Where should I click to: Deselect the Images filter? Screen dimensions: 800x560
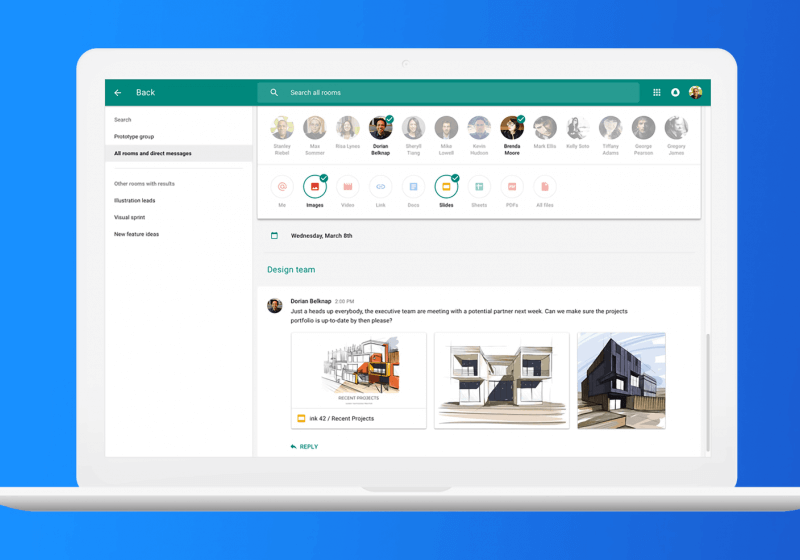click(315, 187)
